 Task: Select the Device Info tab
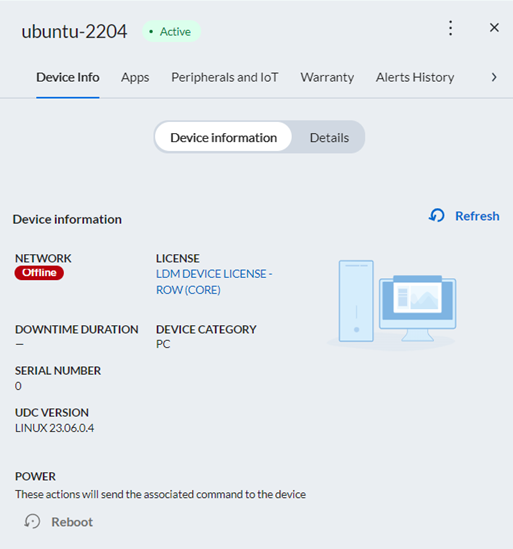(x=68, y=77)
